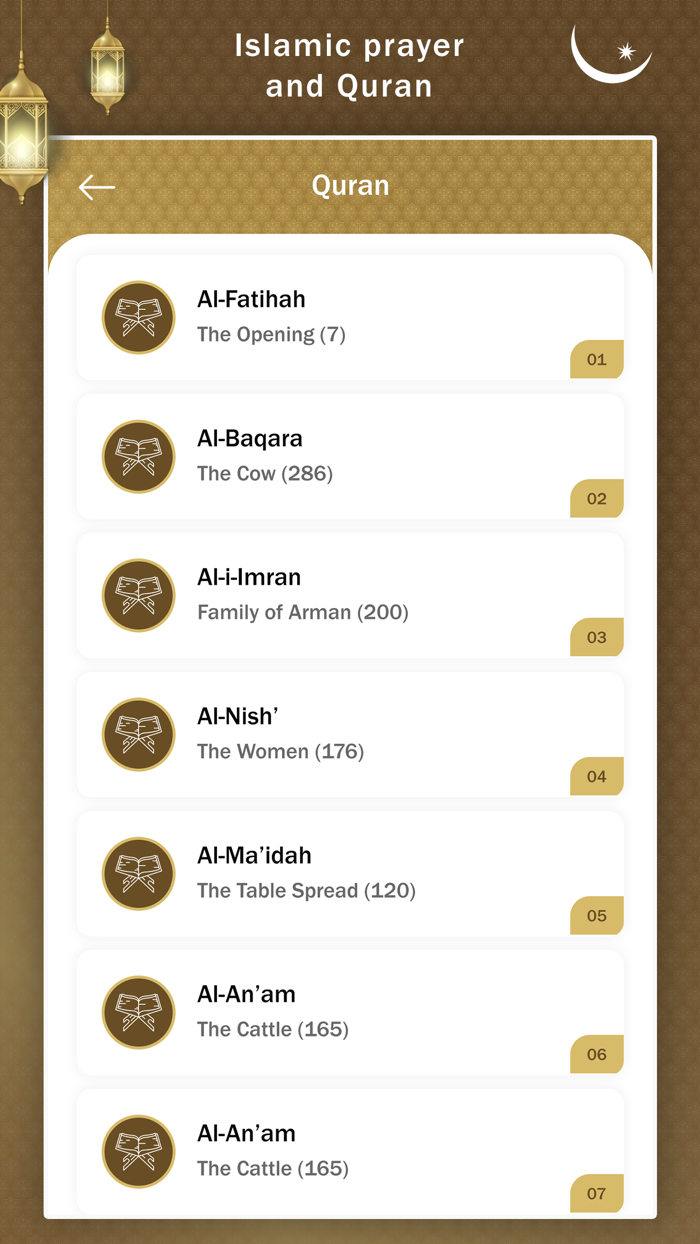Tap the 01 number badge on Al-Fatihah card
The width and height of the screenshot is (700, 1244).
pos(596,359)
